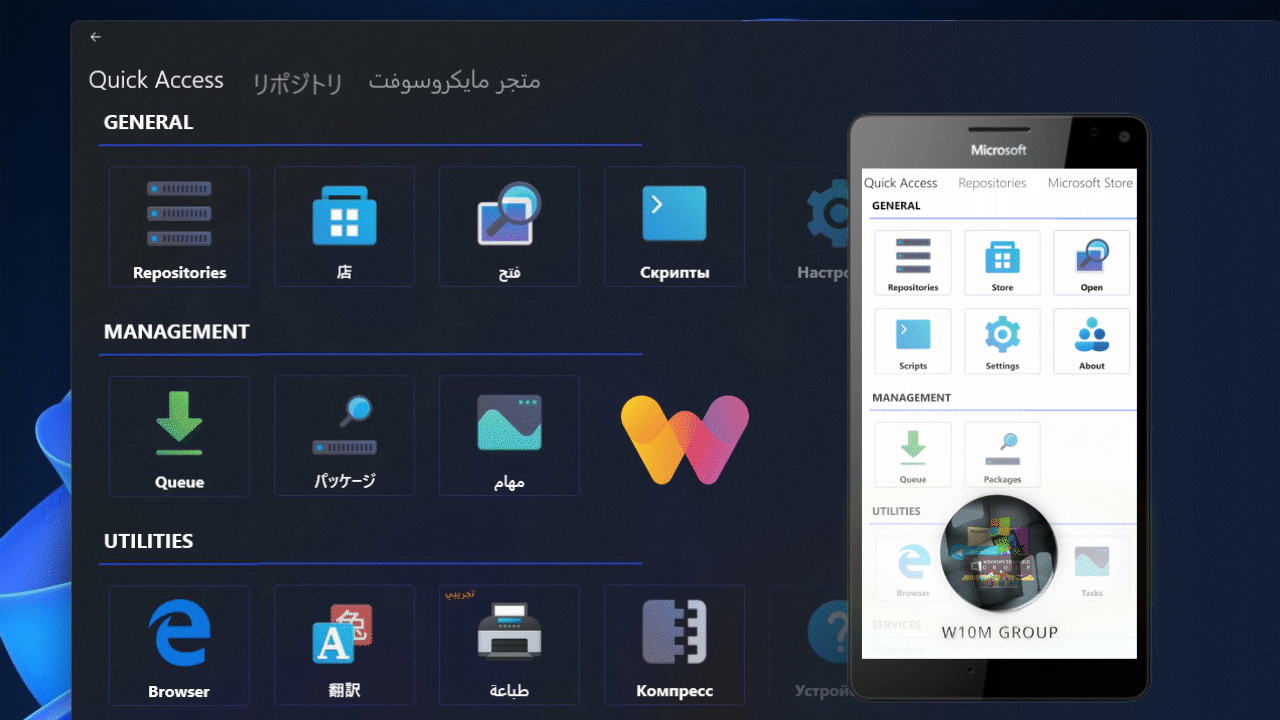1280x720 pixels.
Task: Select the Quick Access tab in the desktop window
Action: 156,80
